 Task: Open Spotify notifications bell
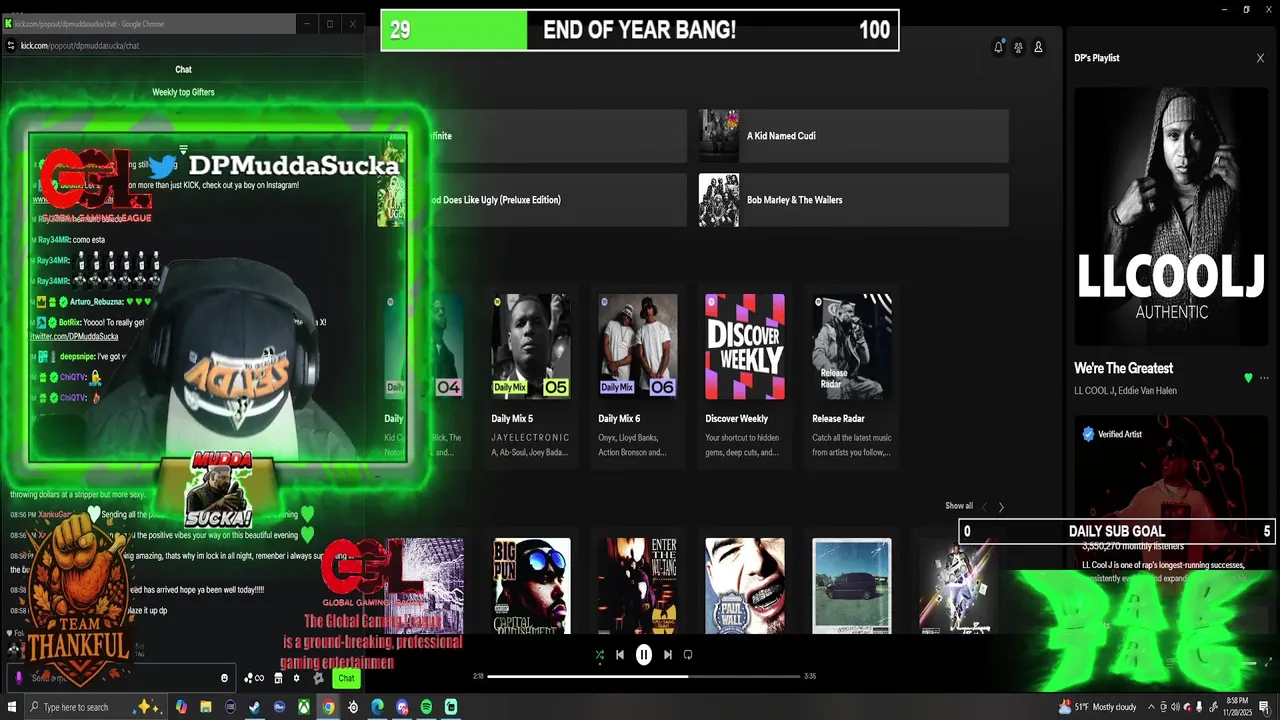[998, 47]
